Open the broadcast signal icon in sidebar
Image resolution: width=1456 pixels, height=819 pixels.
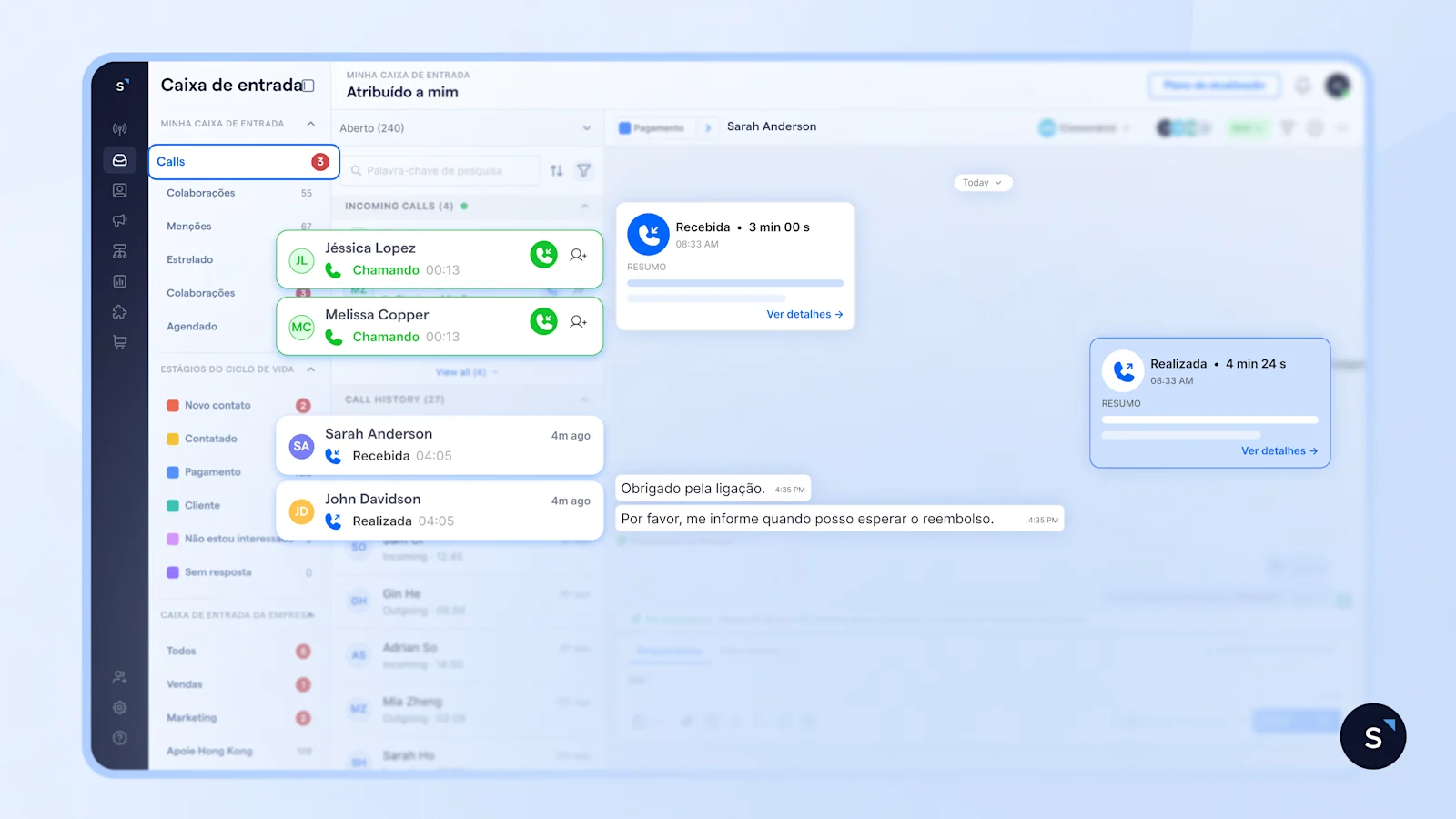(119, 129)
